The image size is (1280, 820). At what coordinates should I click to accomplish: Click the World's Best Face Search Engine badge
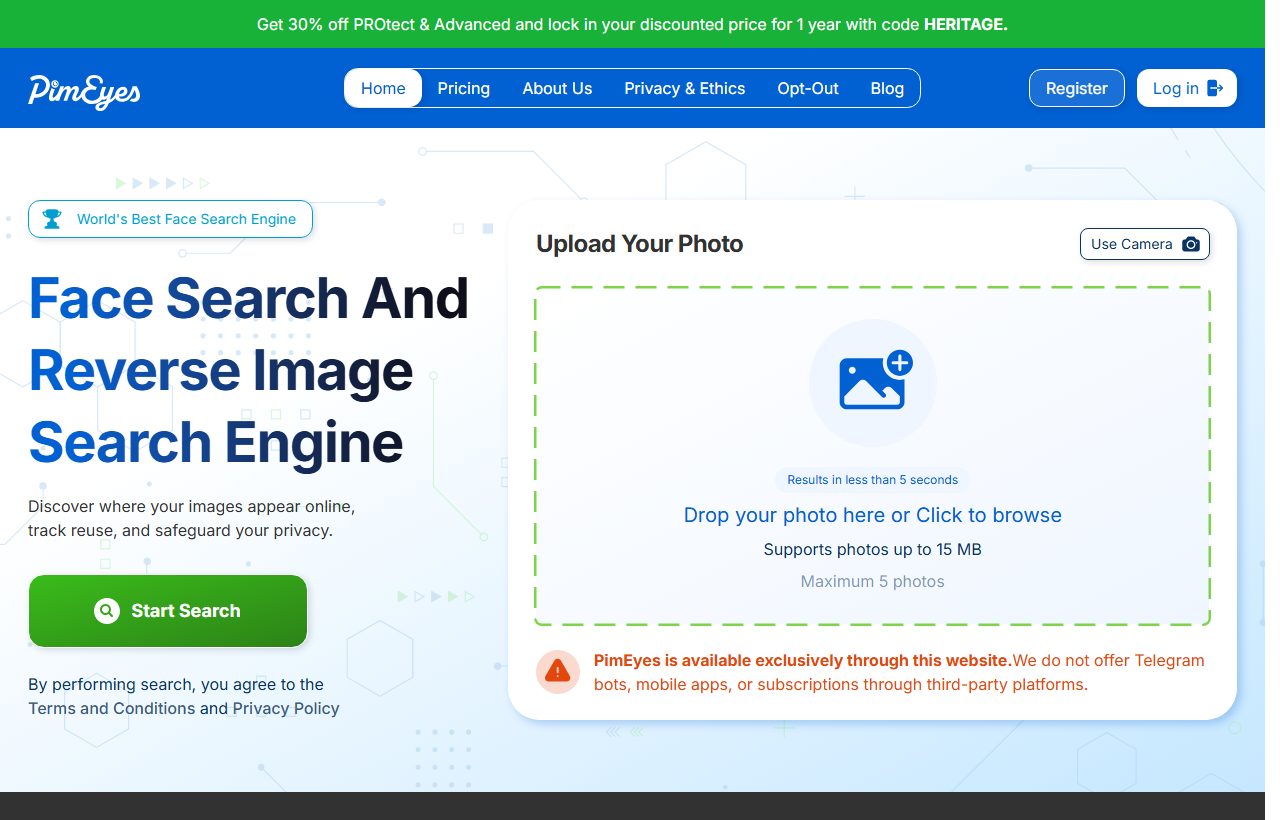pos(170,219)
